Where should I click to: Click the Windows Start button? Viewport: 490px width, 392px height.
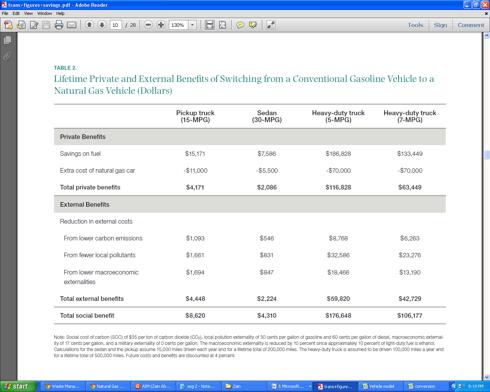pos(18,386)
